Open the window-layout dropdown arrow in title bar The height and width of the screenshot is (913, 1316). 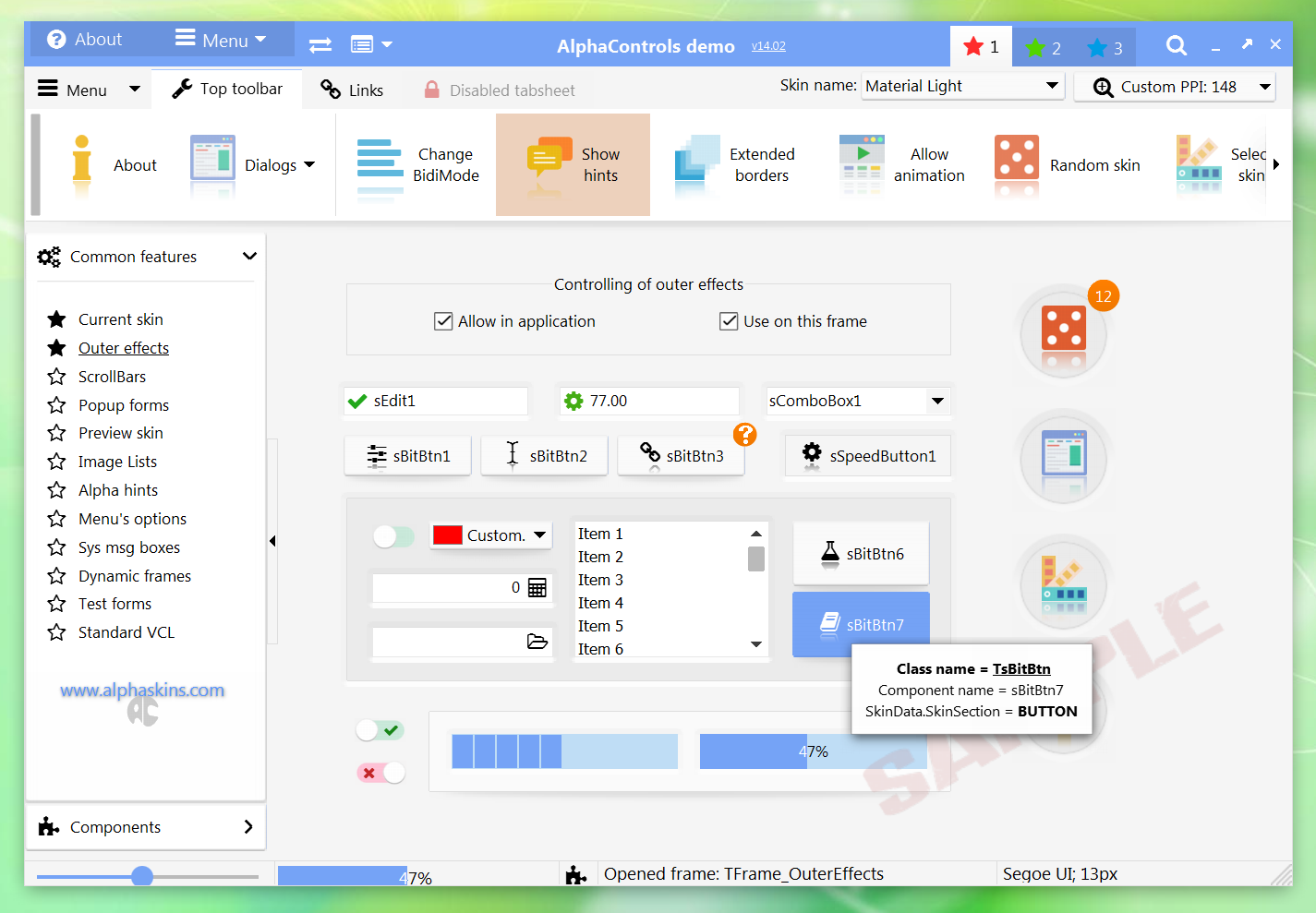point(387,44)
